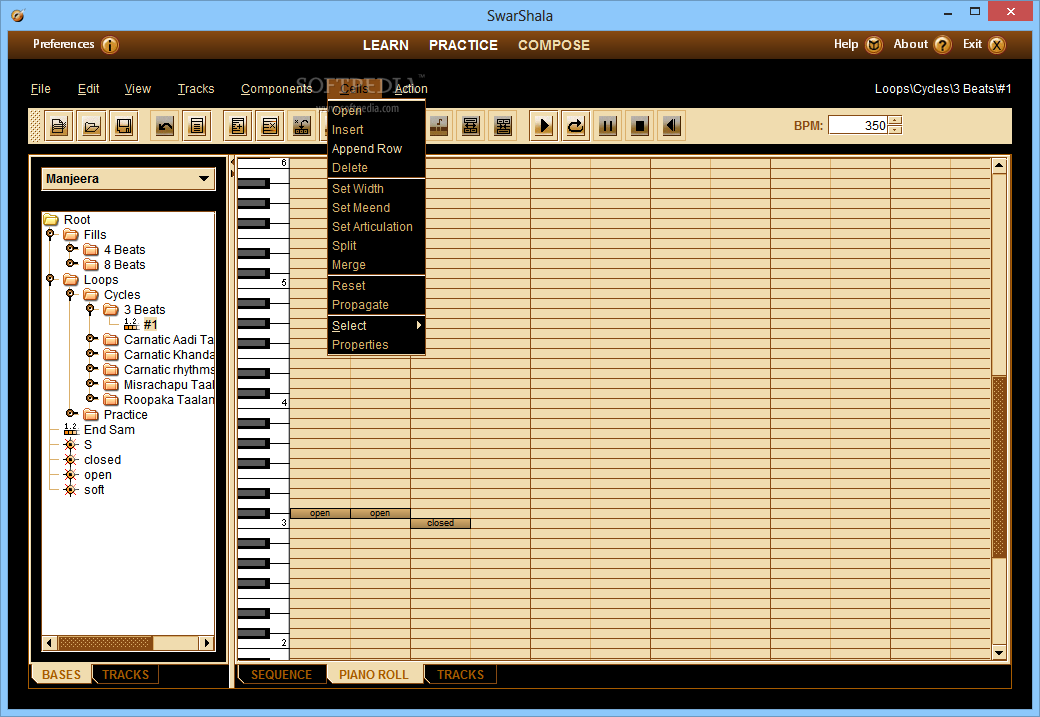Click the piano roll scroll down arrow
The width and height of the screenshot is (1040, 717).
(999, 653)
